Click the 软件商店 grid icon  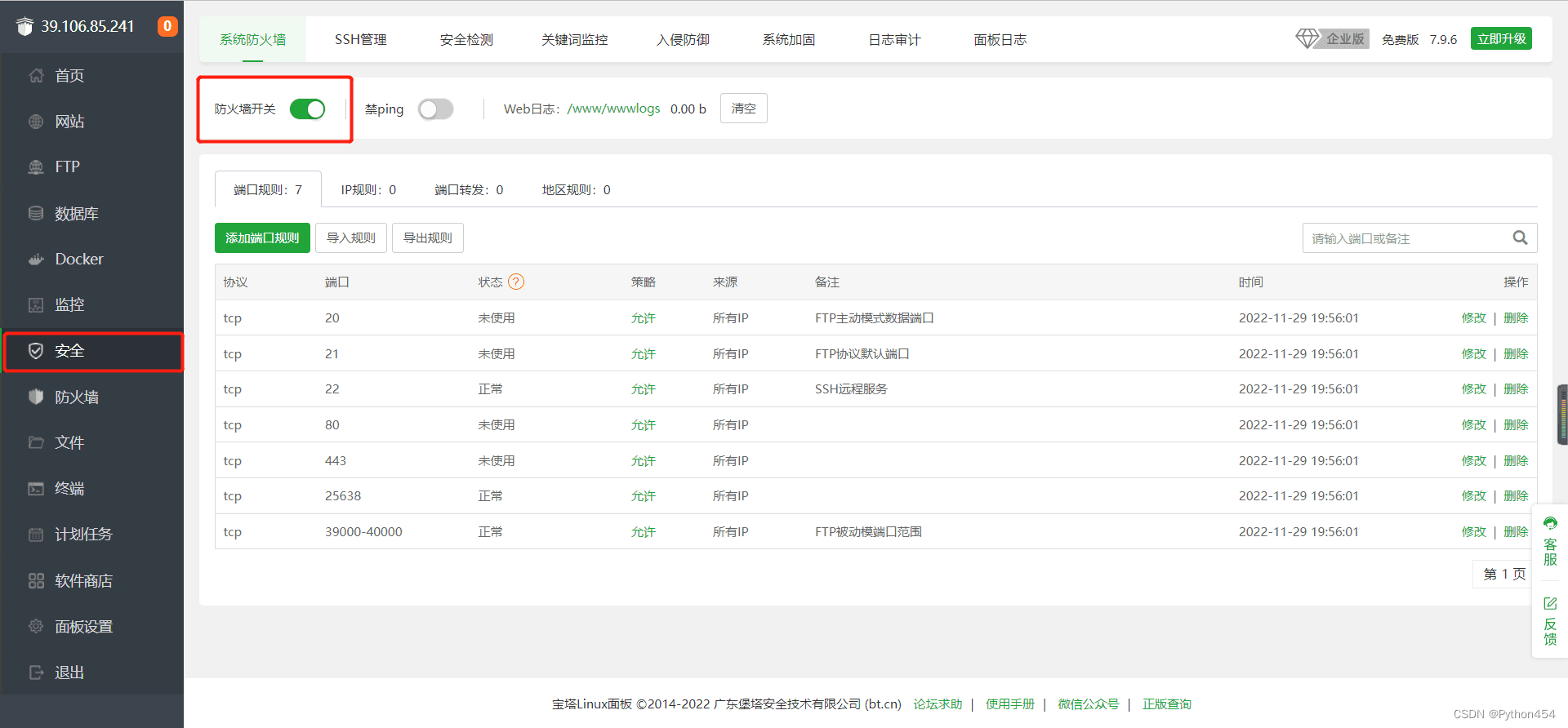click(36, 580)
